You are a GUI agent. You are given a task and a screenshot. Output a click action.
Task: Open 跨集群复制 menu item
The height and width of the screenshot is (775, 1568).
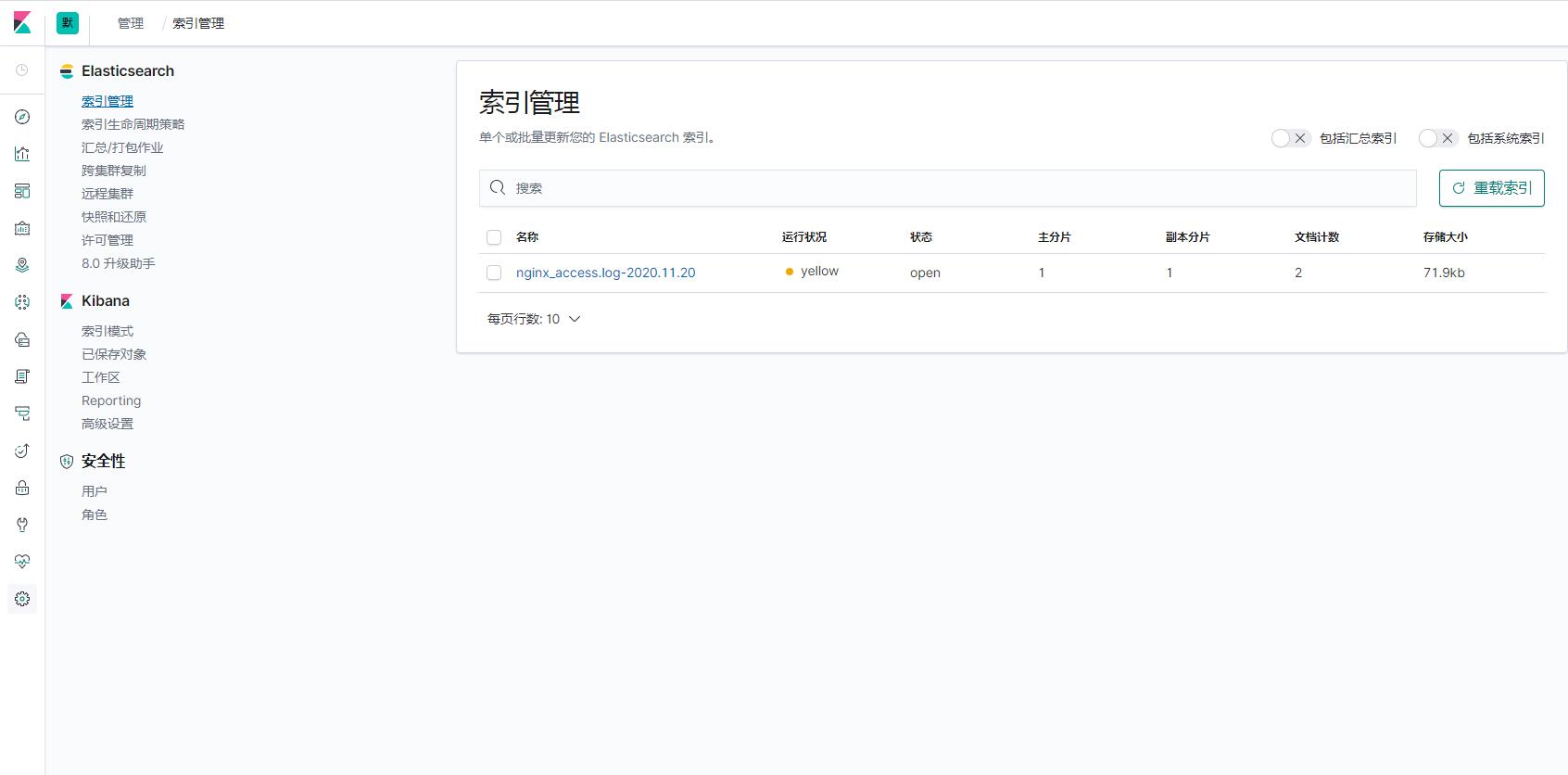[x=114, y=171]
